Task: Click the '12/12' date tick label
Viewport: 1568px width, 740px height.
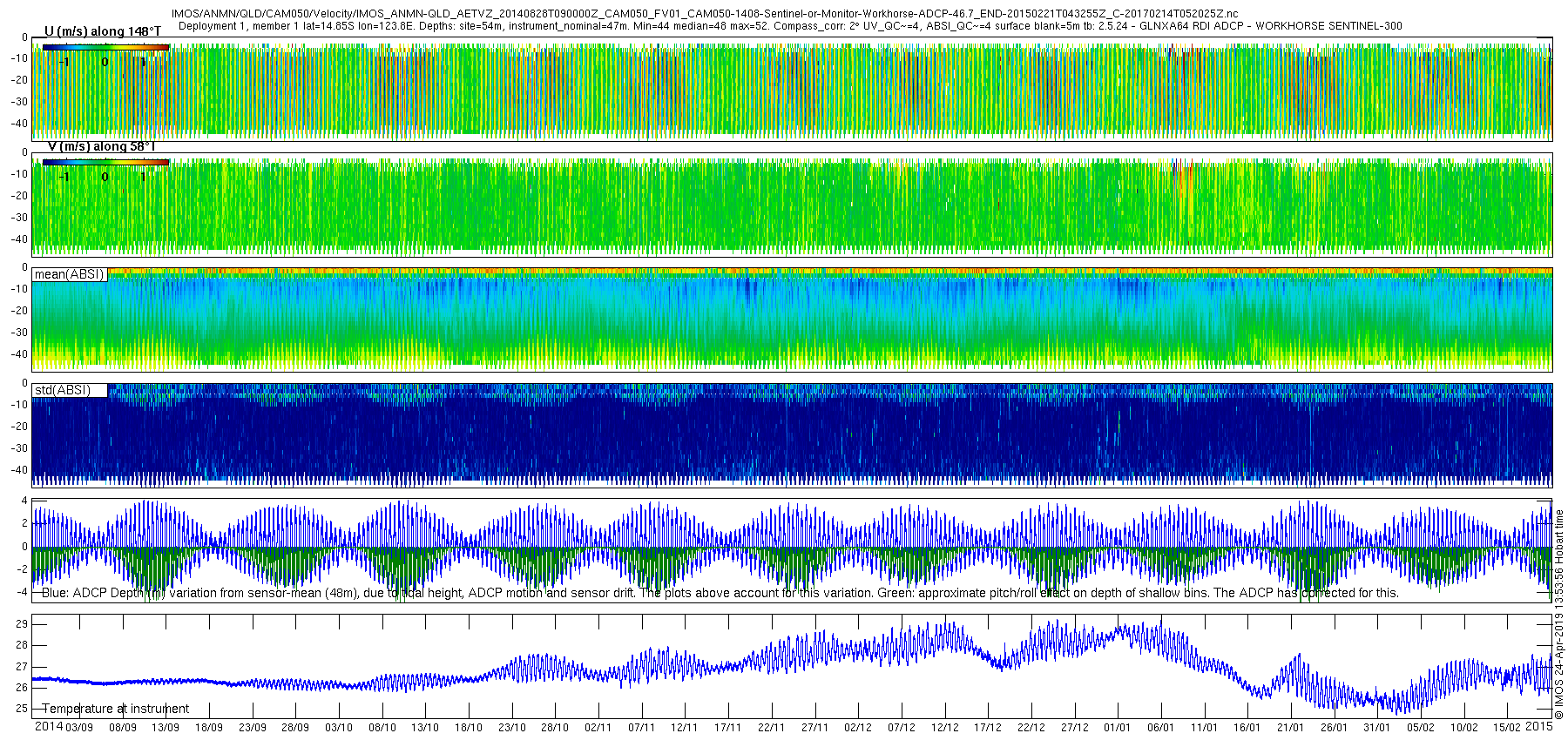Action: [x=945, y=728]
